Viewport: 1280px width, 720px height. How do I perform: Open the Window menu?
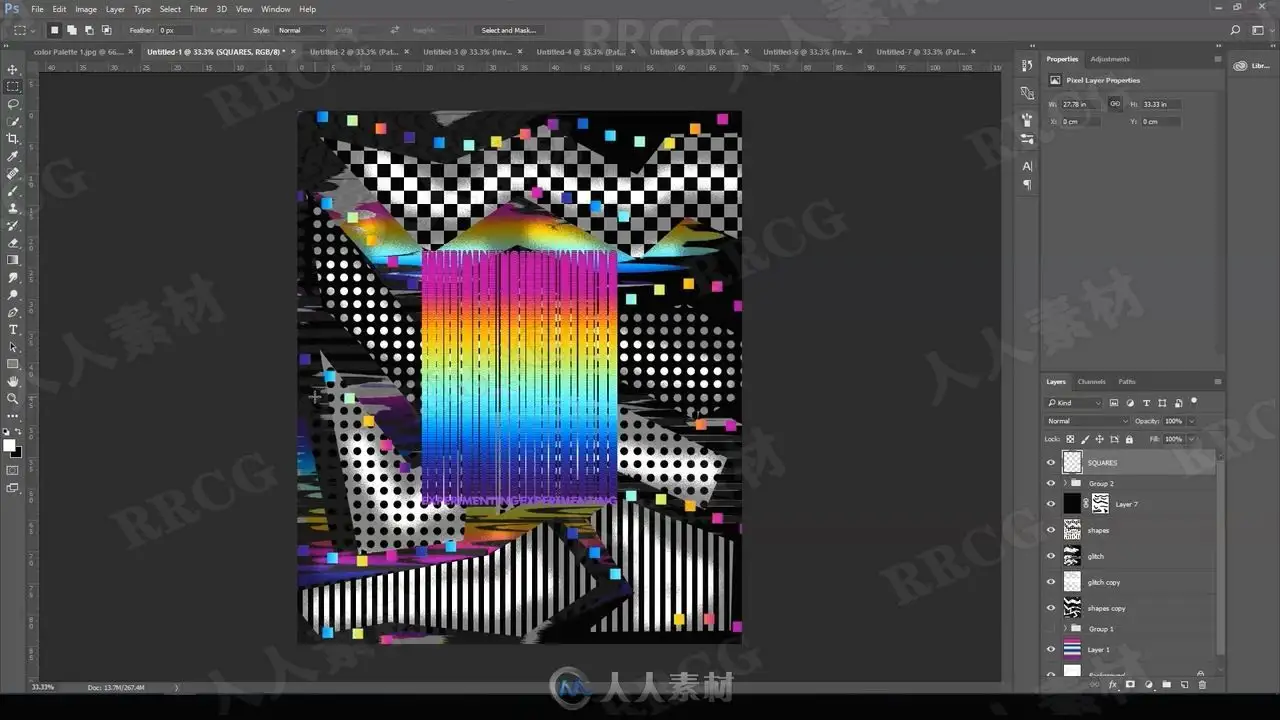276,9
